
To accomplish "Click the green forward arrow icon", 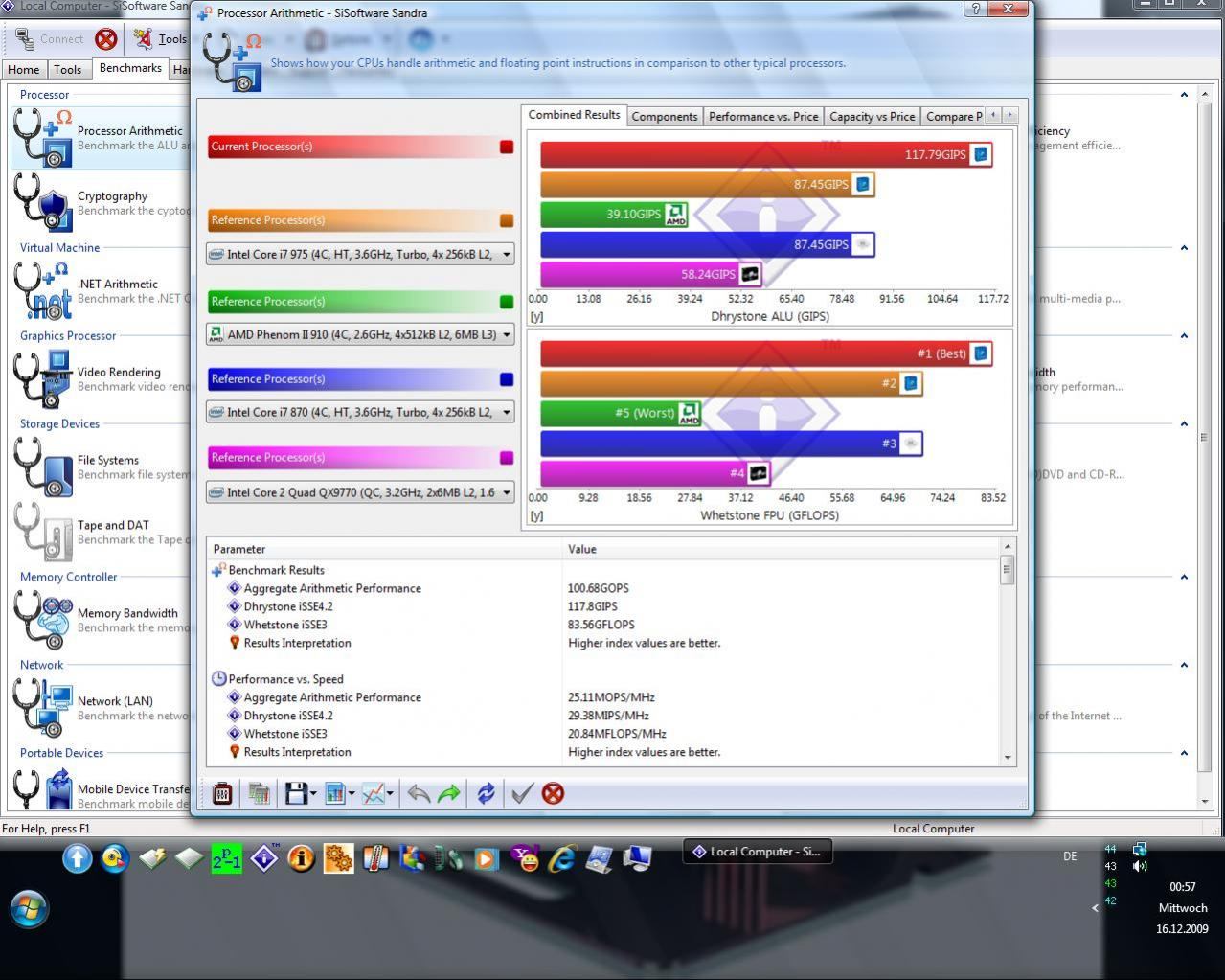I will coord(449,793).
